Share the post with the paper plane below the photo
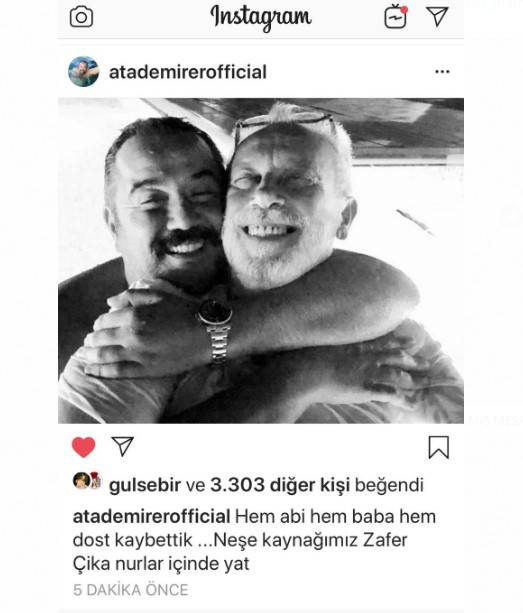The height and width of the screenshot is (613, 523). 123,446
